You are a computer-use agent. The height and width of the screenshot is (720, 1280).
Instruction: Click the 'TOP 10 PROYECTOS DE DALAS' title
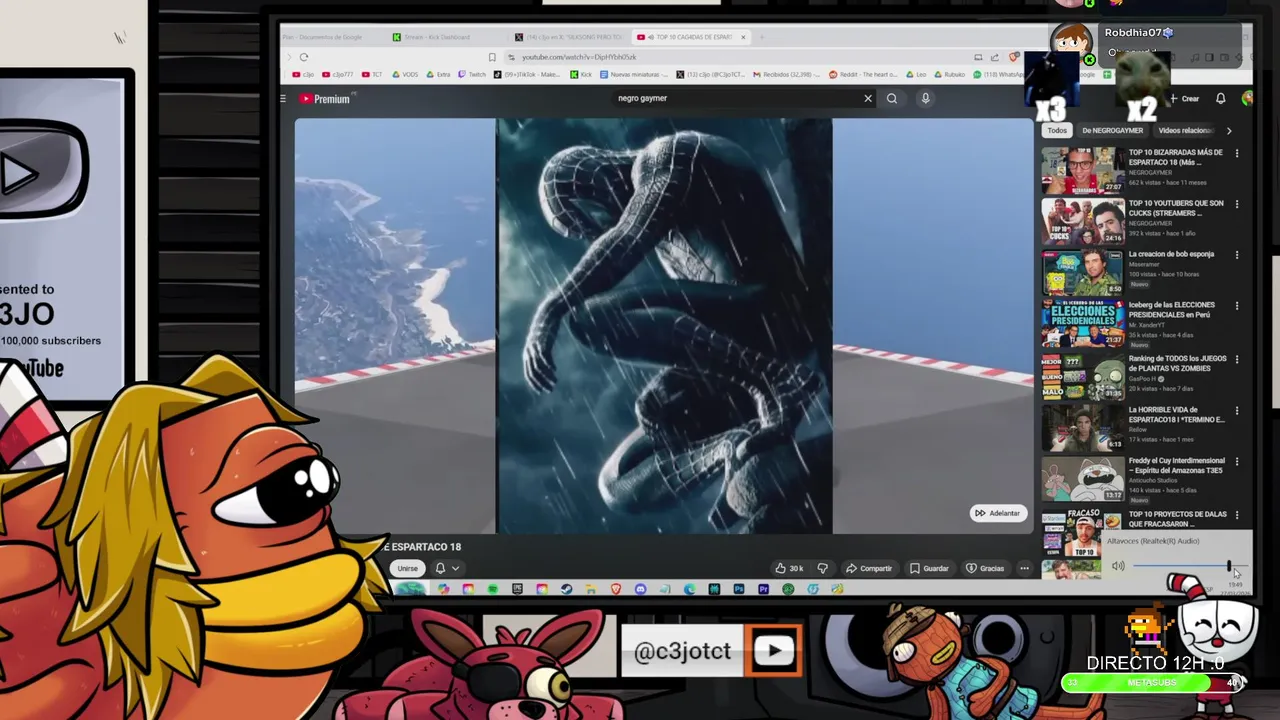[x=1178, y=519]
